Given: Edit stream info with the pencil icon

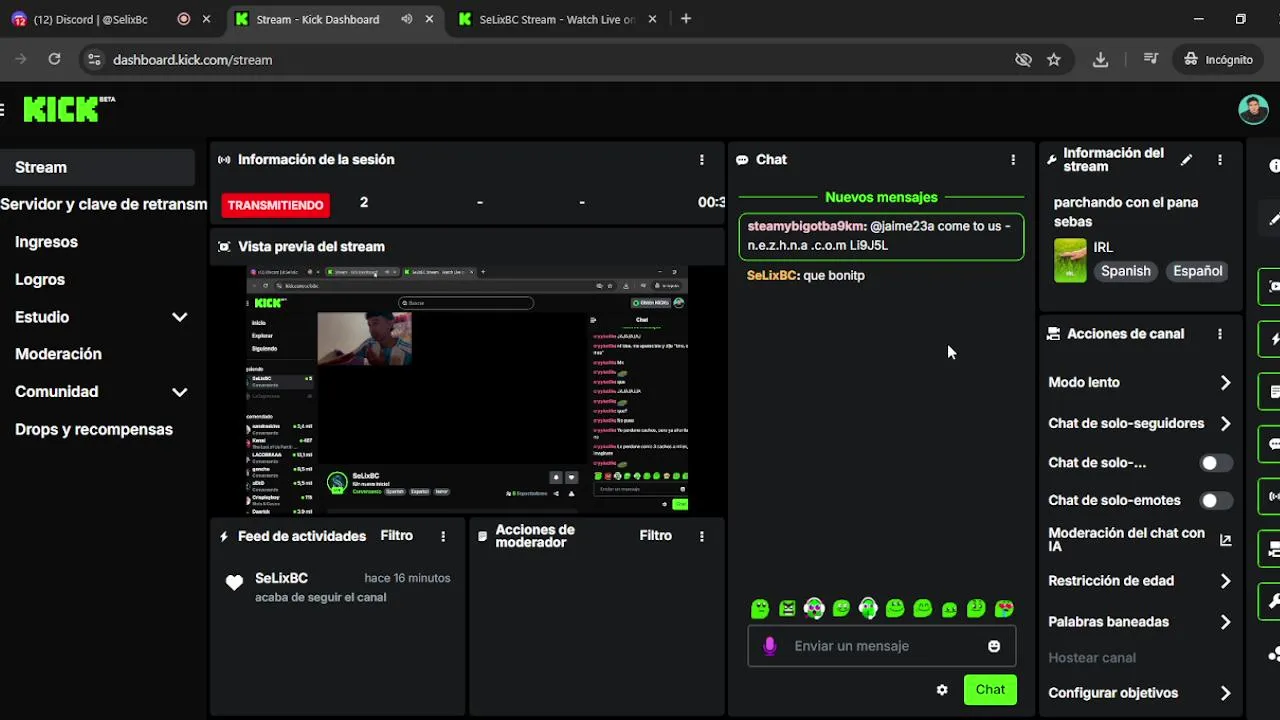Looking at the screenshot, I should point(1186,160).
